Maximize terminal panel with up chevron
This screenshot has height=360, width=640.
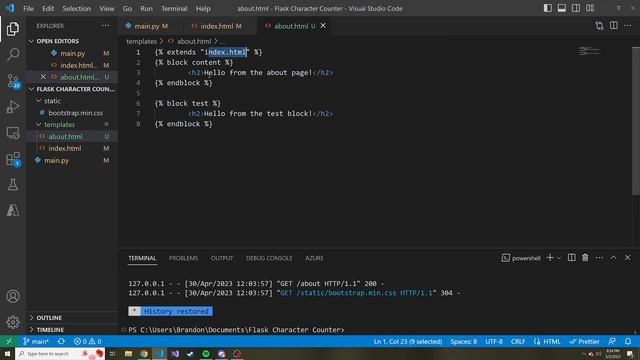pyautogui.click(x=613, y=258)
